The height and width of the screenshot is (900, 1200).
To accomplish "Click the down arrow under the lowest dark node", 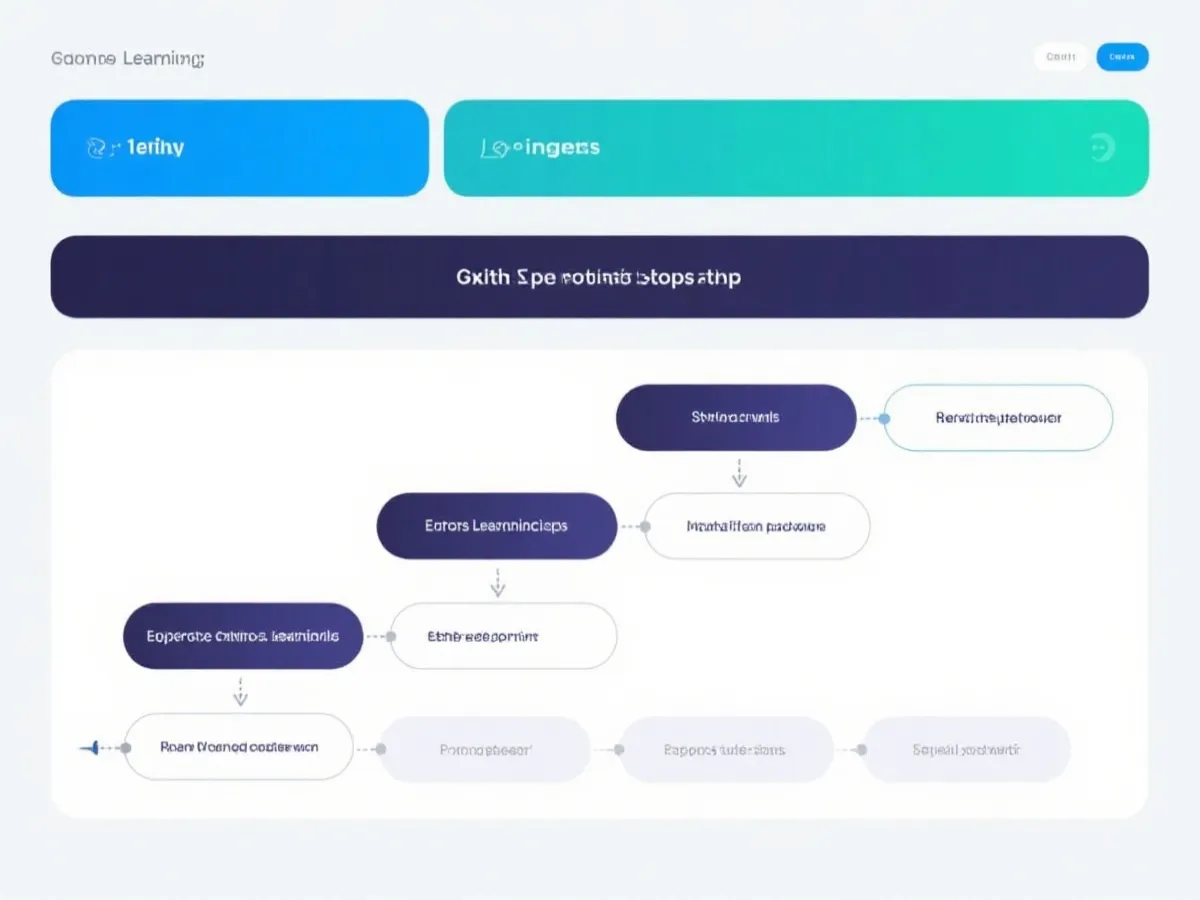I will coord(240,691).
